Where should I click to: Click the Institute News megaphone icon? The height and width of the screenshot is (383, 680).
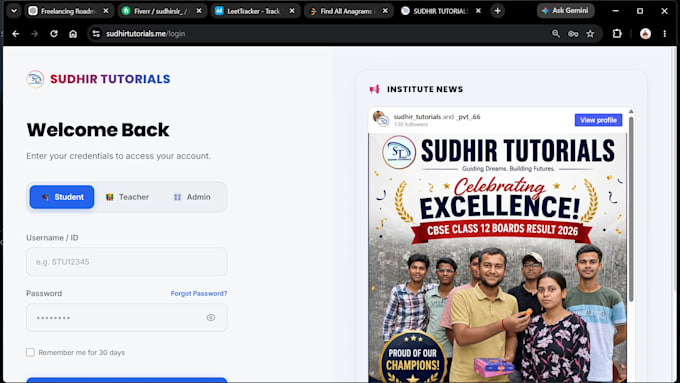[374, 89]
